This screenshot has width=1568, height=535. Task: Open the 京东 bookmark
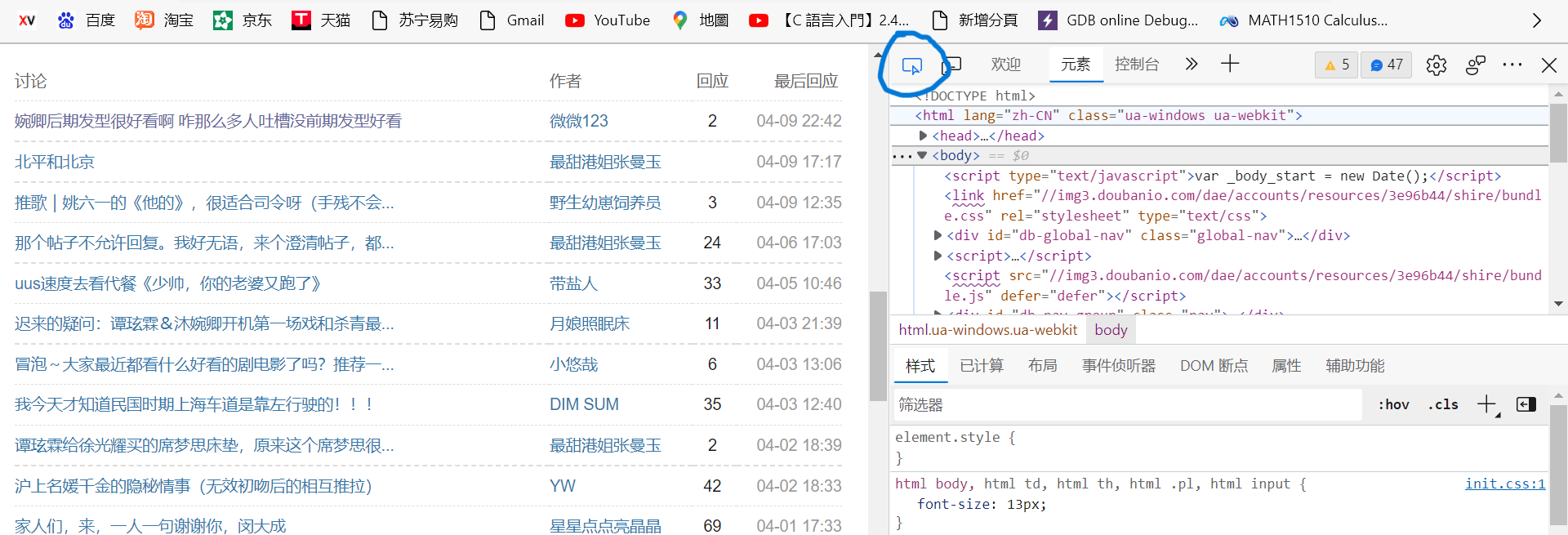click(x=243, y=20)
